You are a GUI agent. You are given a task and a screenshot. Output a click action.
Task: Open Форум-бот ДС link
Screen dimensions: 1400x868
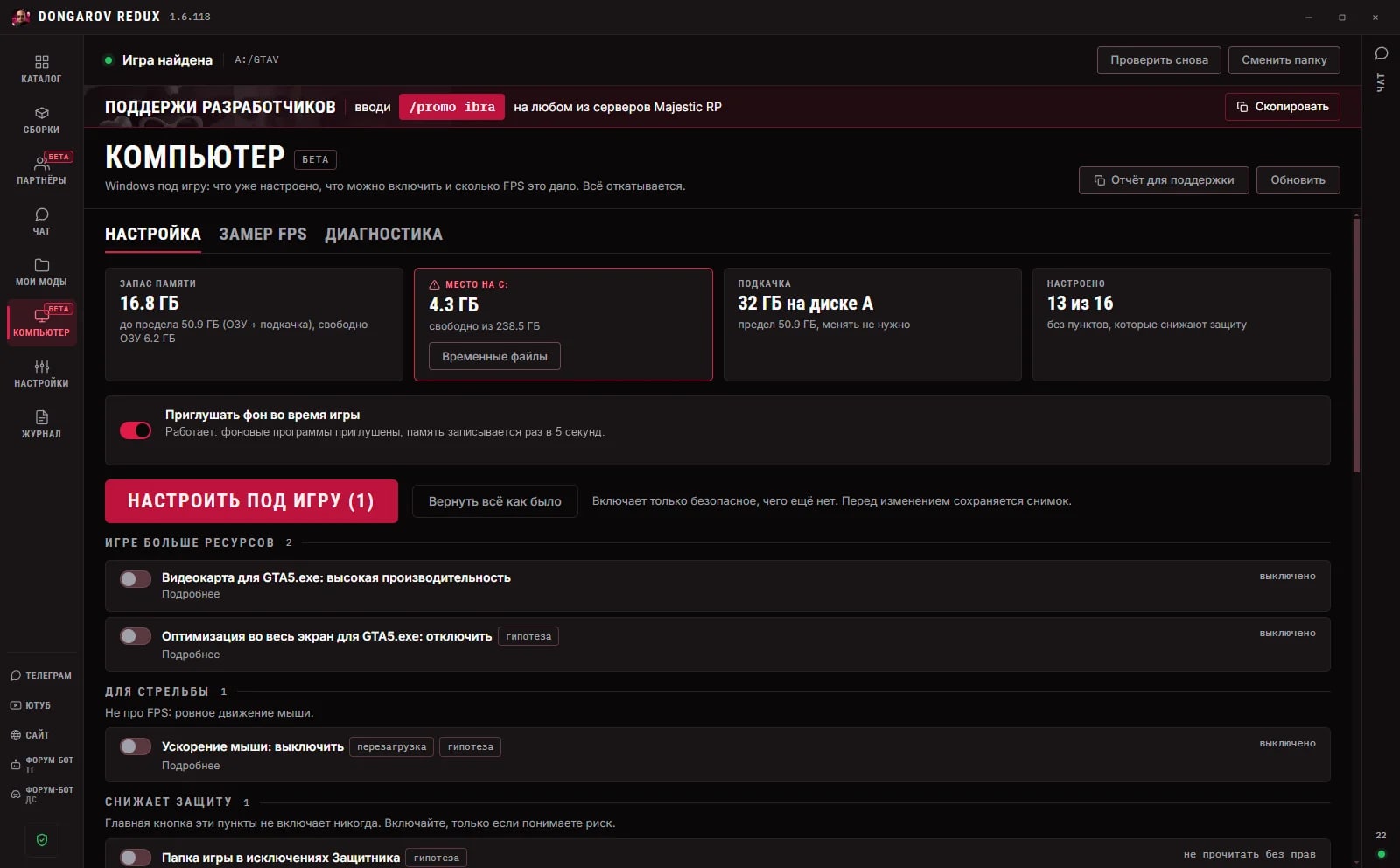point(41,794)
